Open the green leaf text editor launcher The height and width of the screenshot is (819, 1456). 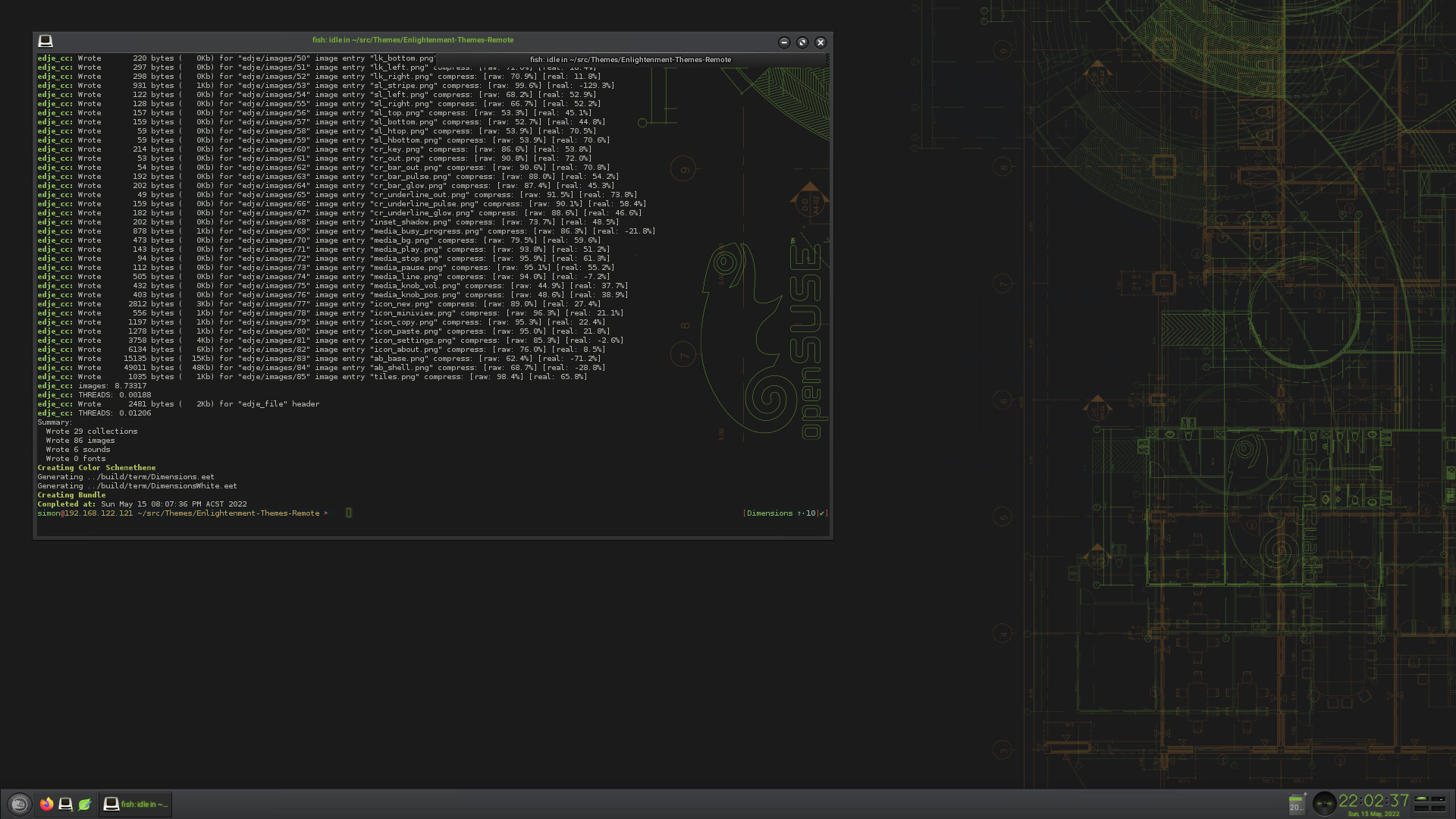coord(85,804)
